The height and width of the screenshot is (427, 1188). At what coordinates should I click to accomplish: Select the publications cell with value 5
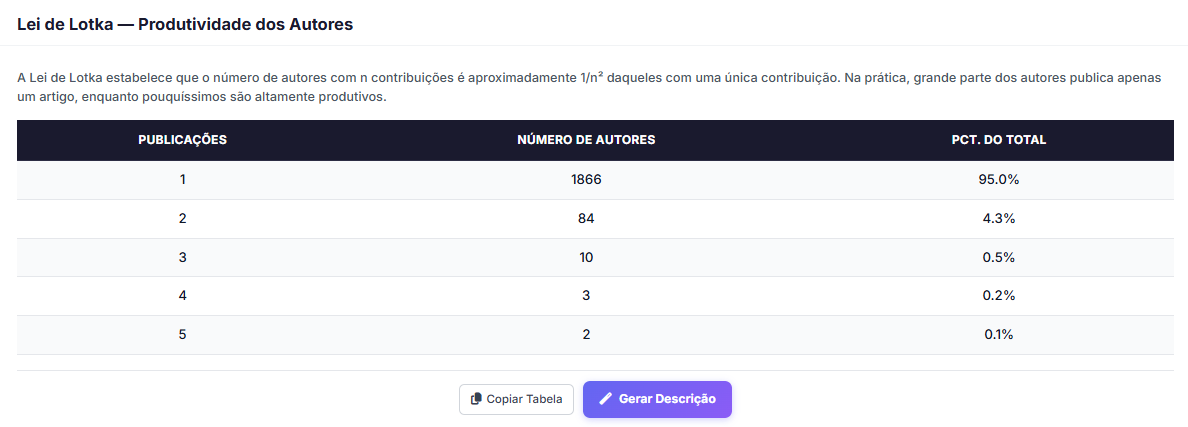click(x=182, y=334)
